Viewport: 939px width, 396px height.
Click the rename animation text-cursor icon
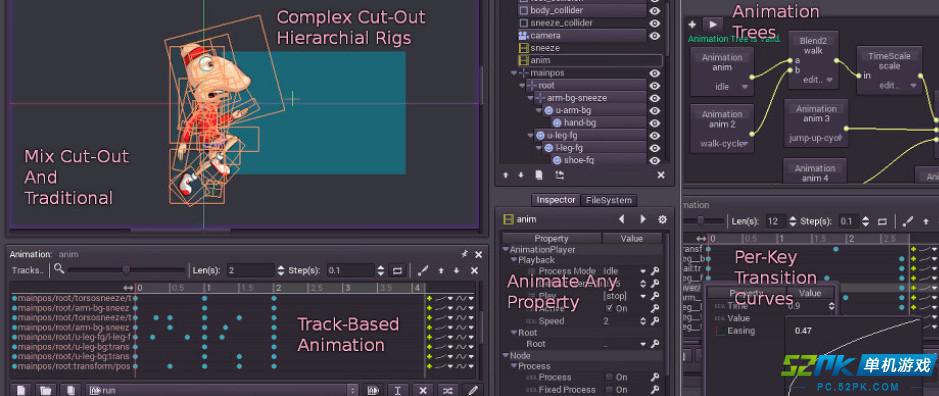[x=398, y=390]
